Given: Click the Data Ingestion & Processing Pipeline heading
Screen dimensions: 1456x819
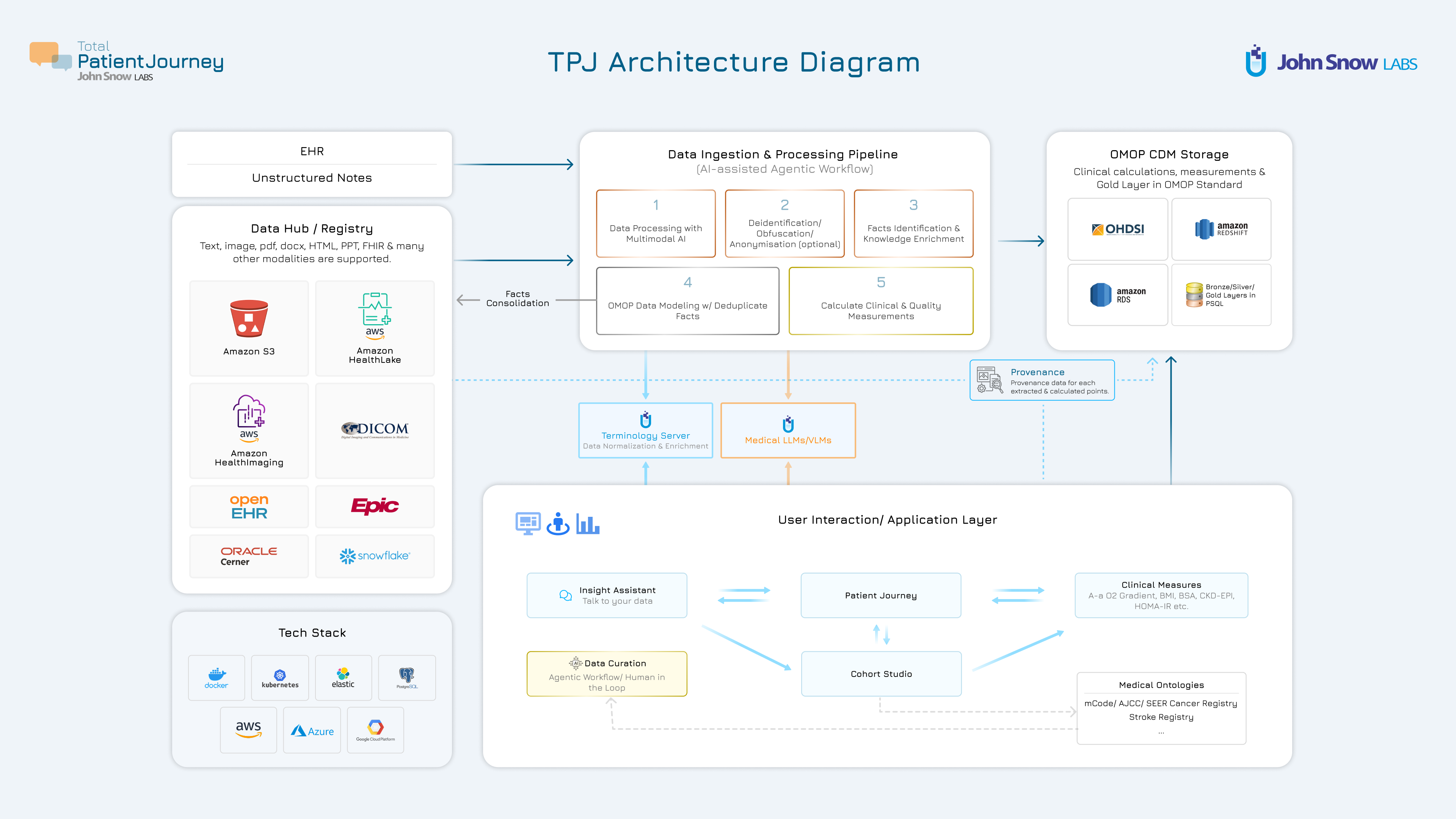Looking at the screenshot, I should point(782,154).
